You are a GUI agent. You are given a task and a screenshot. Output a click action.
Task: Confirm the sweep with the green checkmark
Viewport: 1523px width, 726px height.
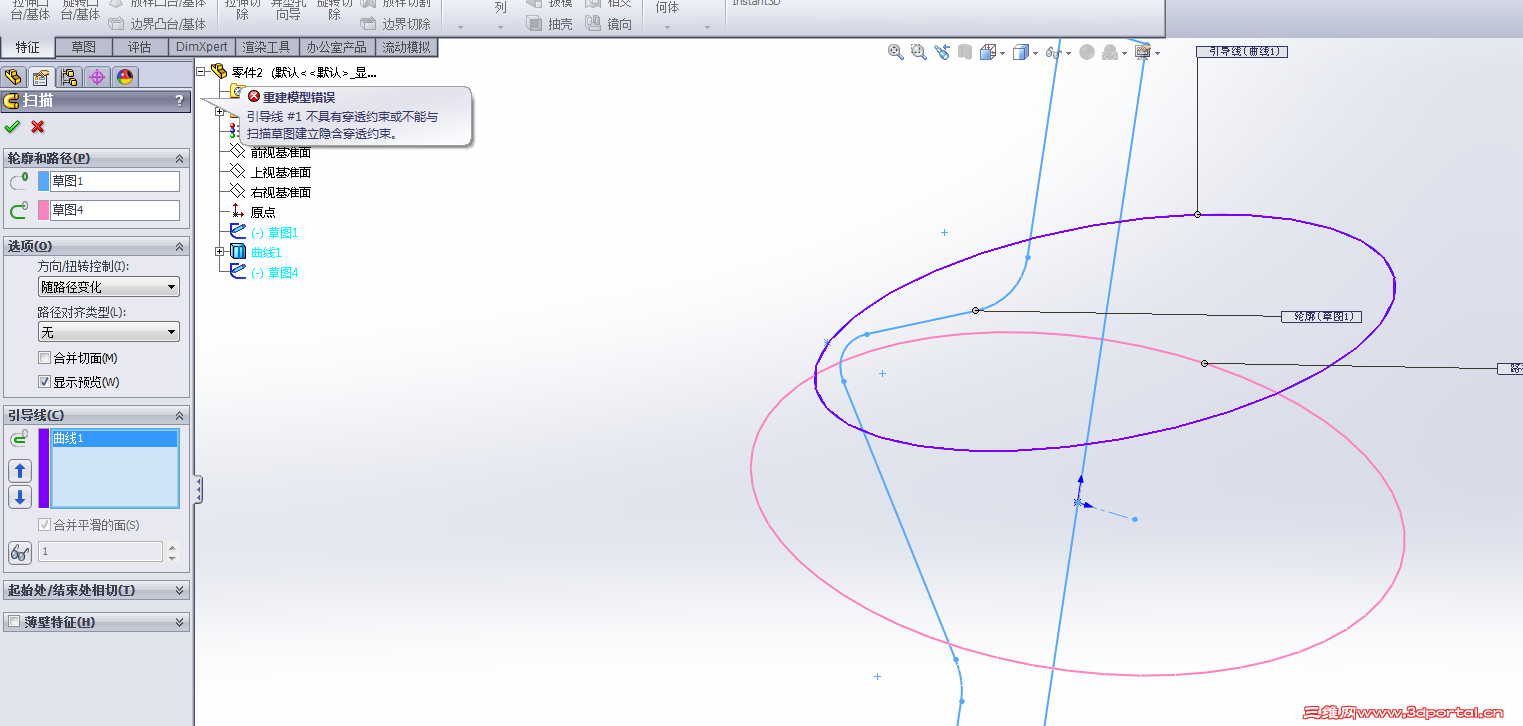click(12, 127)
